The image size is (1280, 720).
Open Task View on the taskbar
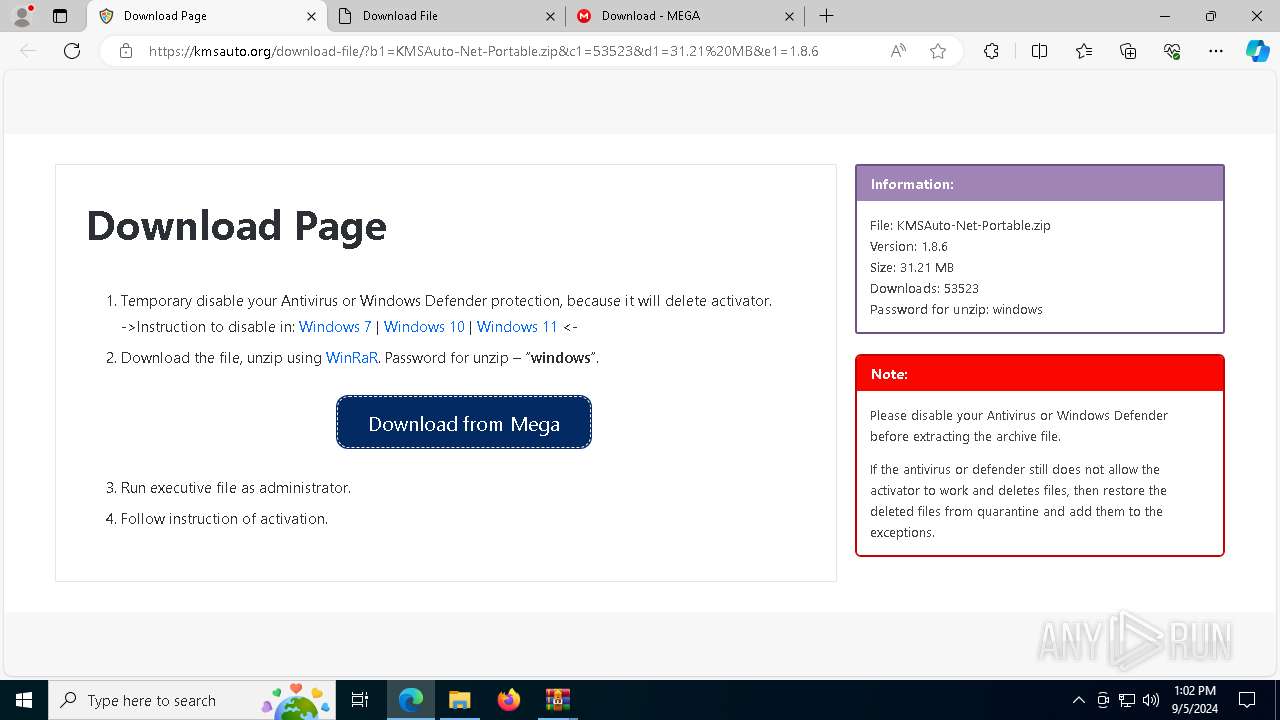click(x=360, y=700)
